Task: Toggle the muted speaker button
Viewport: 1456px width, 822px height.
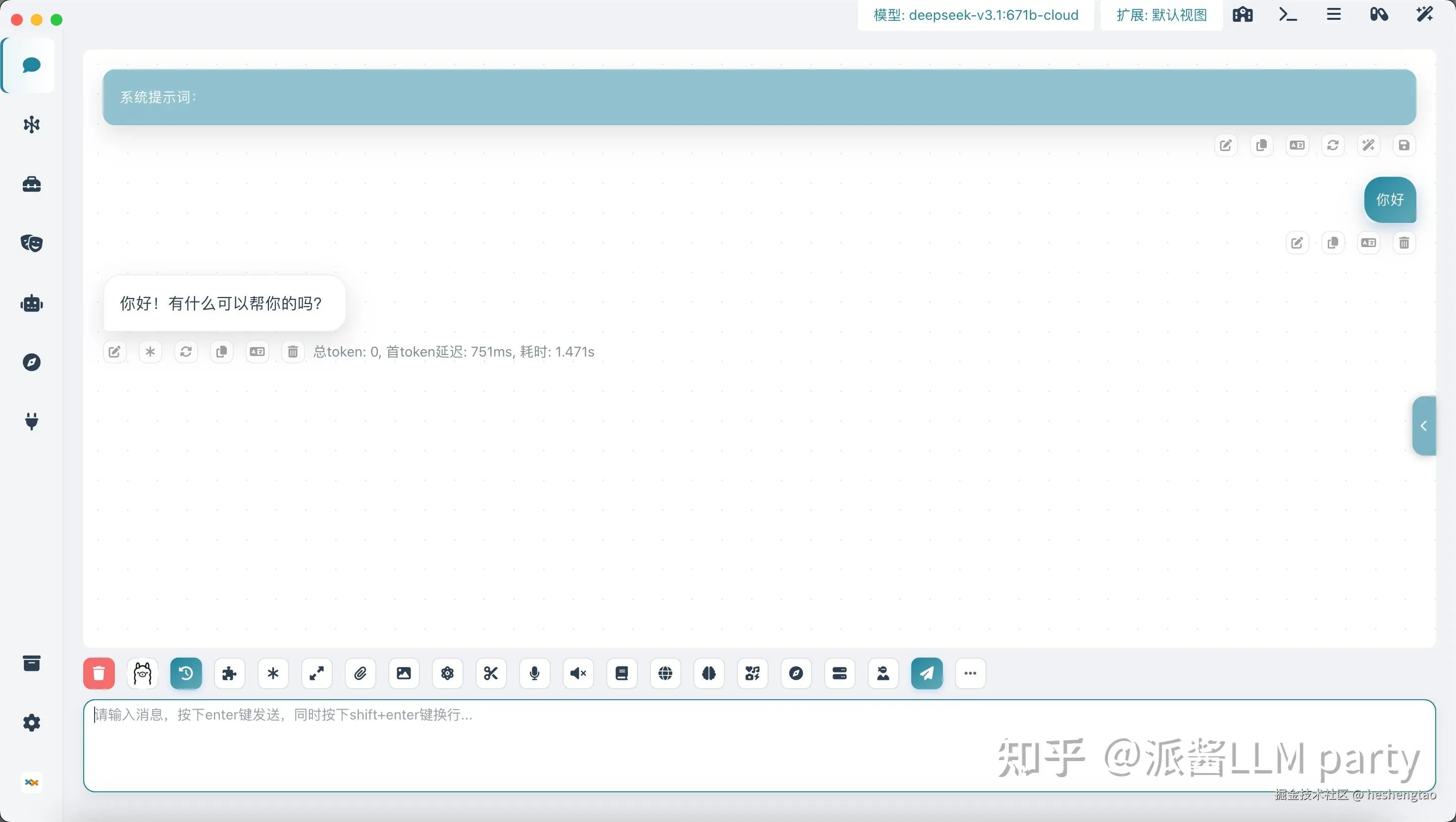Action: 578,673
